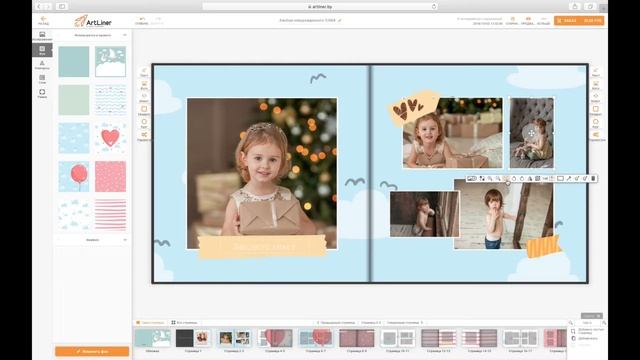Add text to the right page (Текст tool)

pyautogui.click(x=596, y=72)
